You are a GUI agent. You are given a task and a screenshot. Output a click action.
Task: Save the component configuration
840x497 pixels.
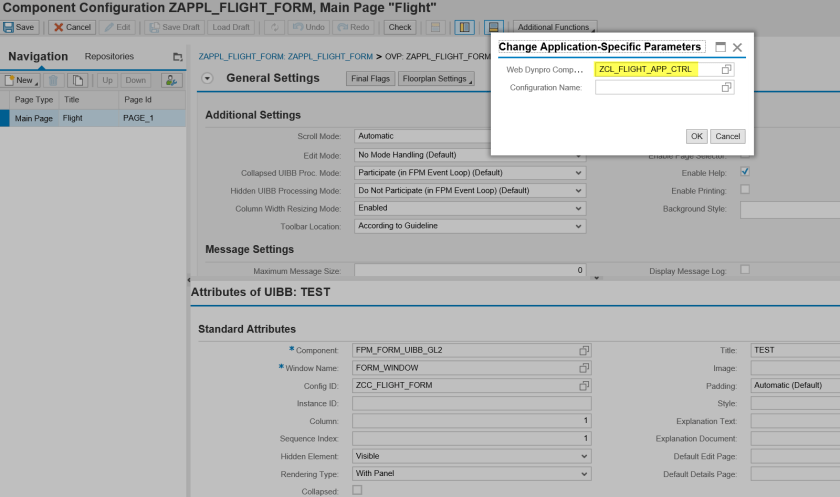coord(19,27)
